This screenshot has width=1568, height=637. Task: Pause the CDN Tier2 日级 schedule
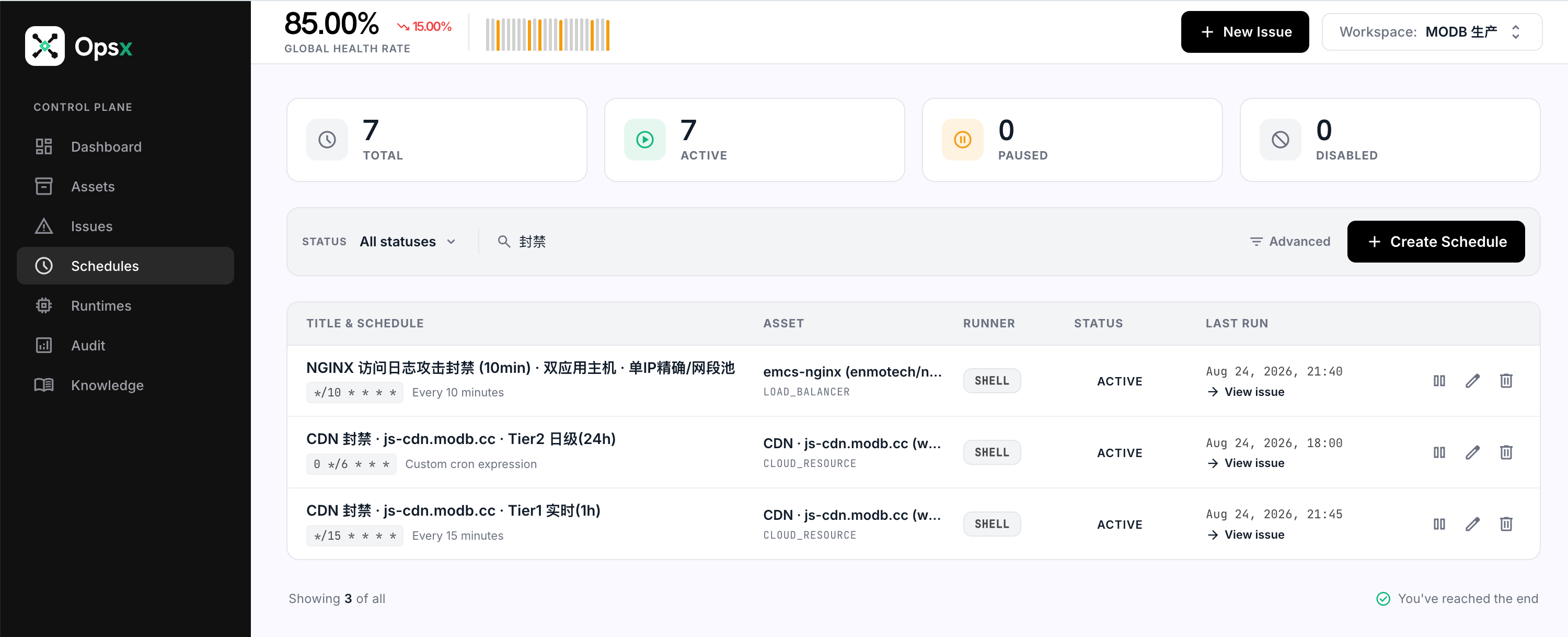click(1439, 452)
